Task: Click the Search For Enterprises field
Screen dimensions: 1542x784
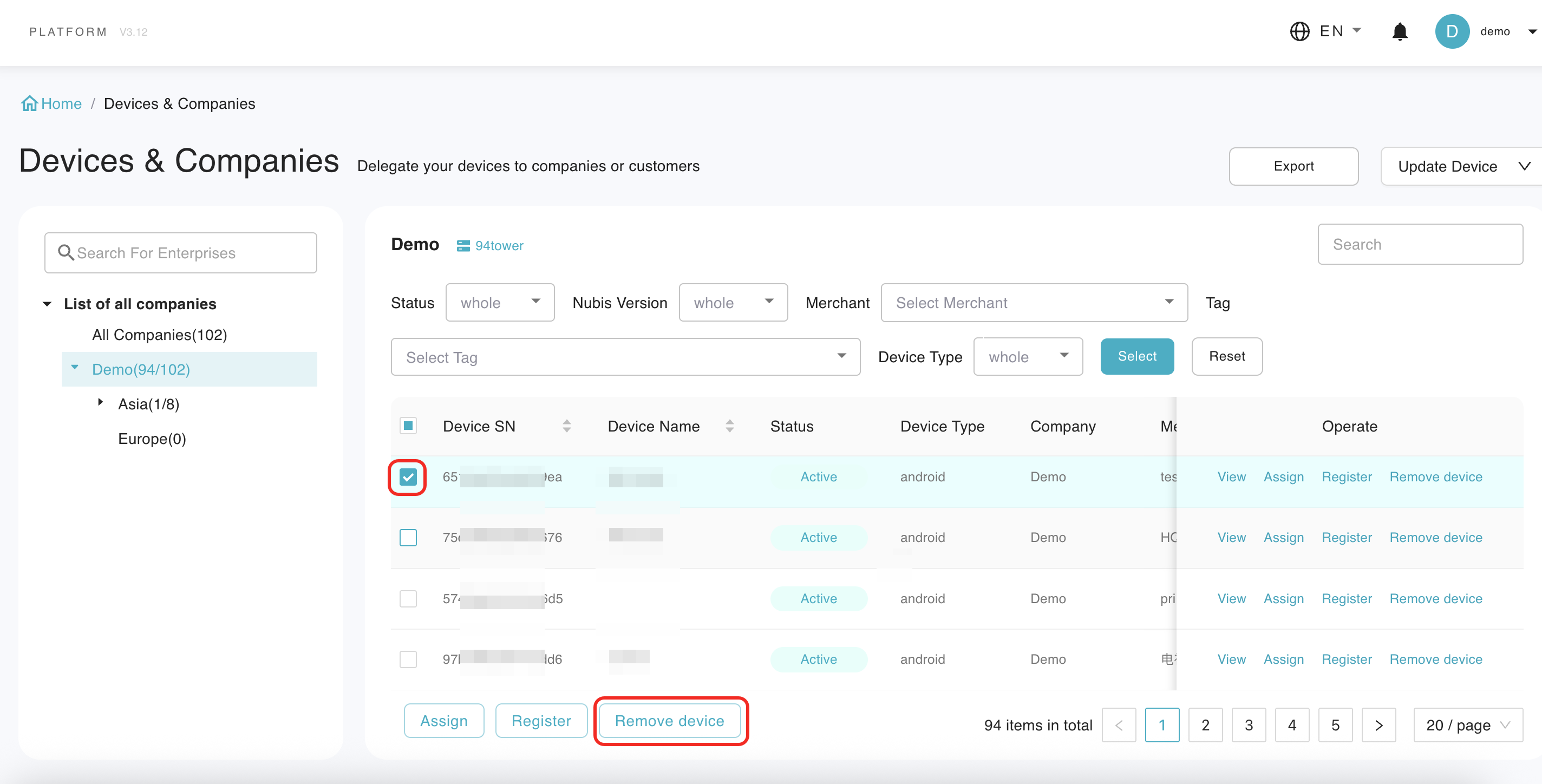Action: click(x=181, y=253)
